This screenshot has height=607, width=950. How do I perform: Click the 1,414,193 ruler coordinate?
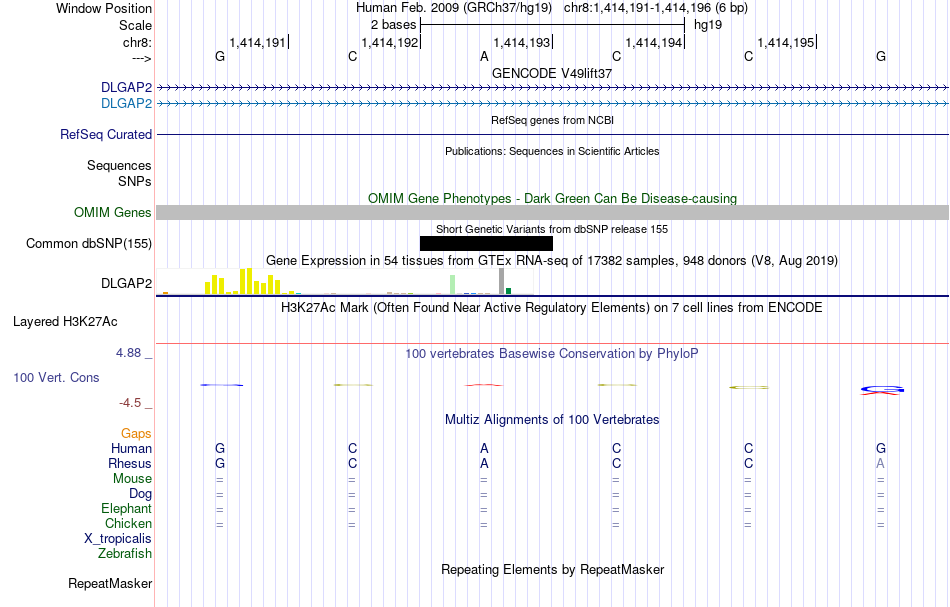coord(522,42)
